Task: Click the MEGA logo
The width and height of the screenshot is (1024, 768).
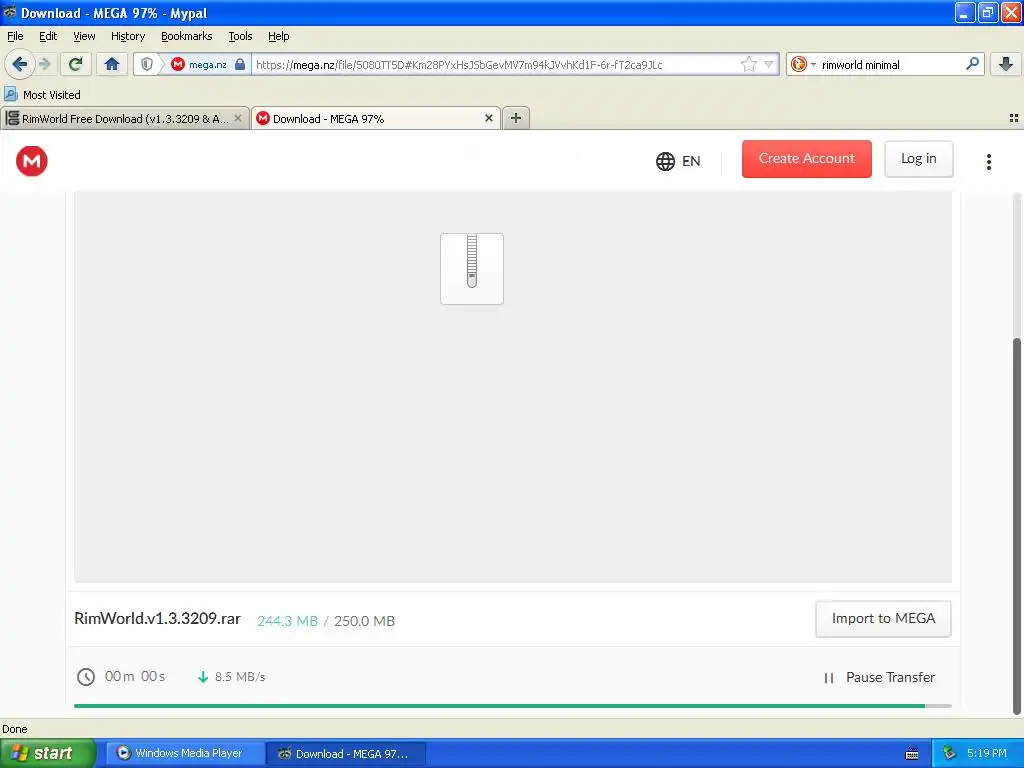Action: (31, 161)
